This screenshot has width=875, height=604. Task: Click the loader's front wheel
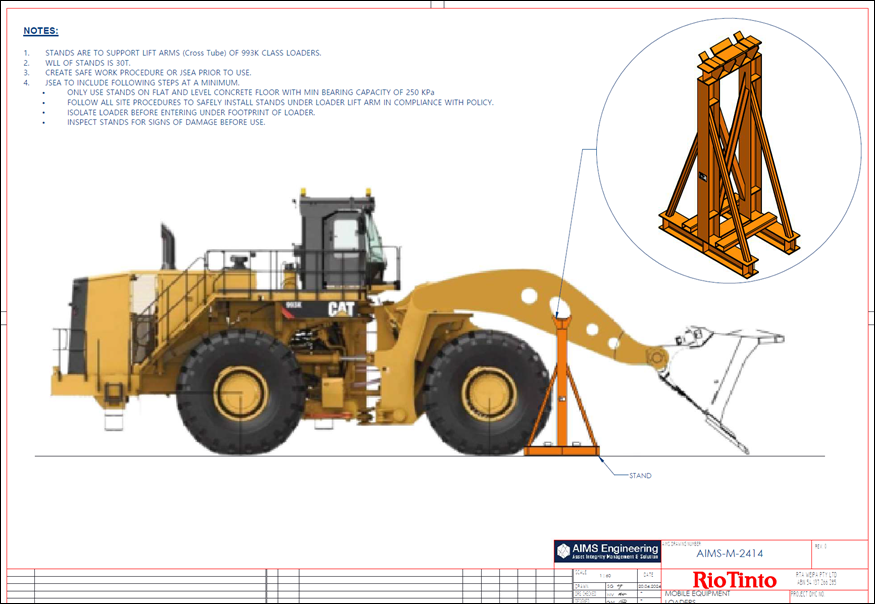point(487,392)
